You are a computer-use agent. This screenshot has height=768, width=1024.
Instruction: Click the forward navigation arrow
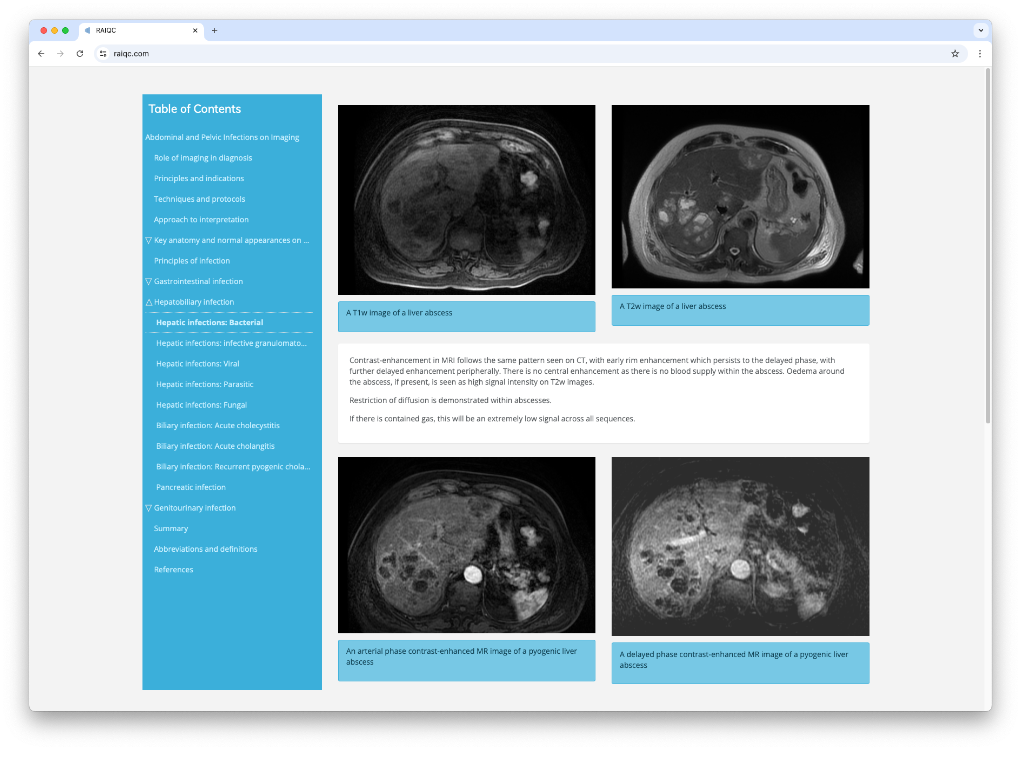click(x=60, y=53)
